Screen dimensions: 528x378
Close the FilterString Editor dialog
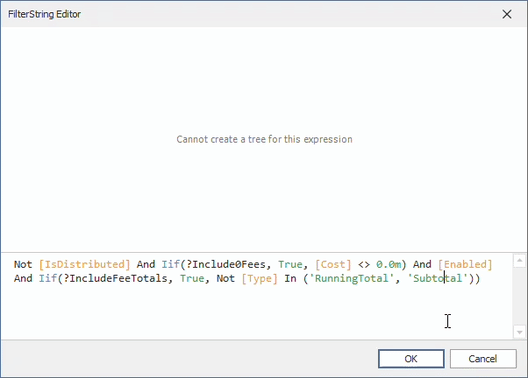pos(507,14)
